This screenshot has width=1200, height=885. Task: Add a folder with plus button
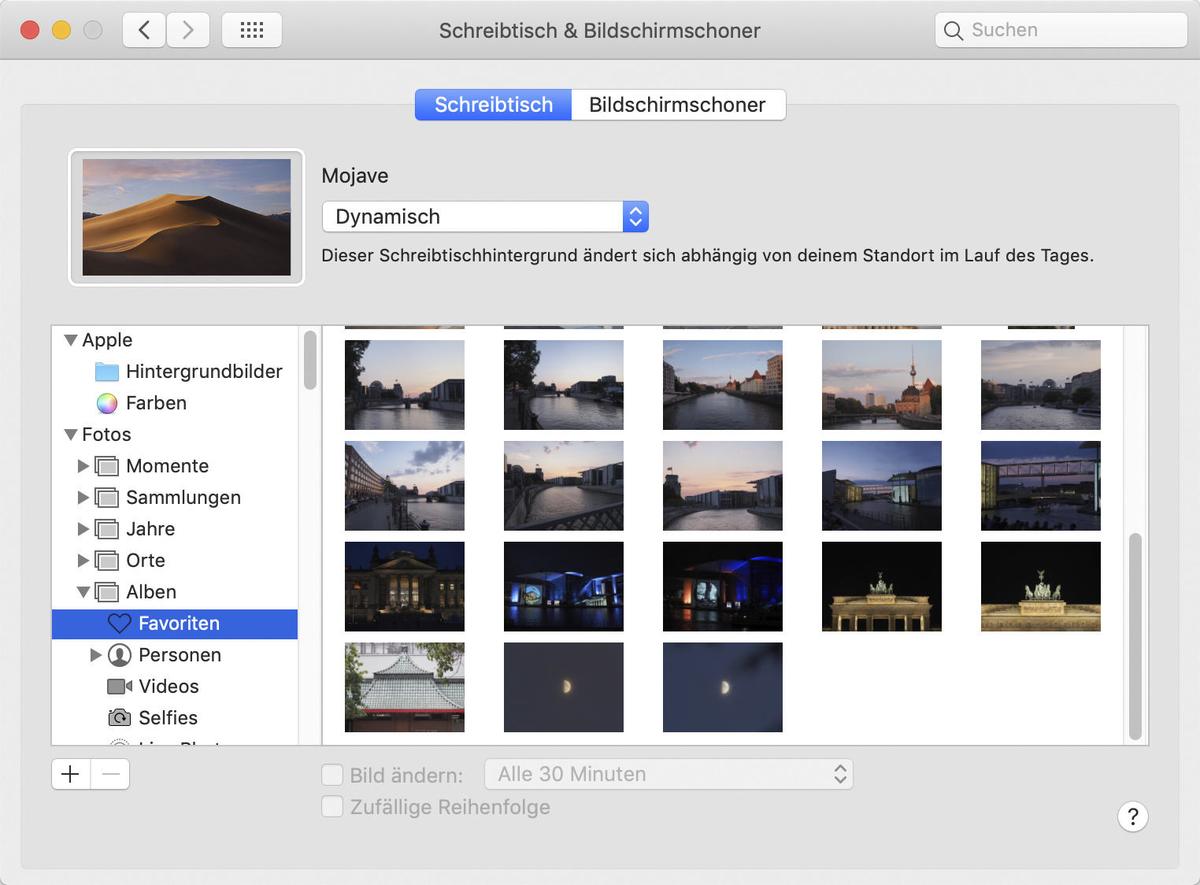point(70,774)
